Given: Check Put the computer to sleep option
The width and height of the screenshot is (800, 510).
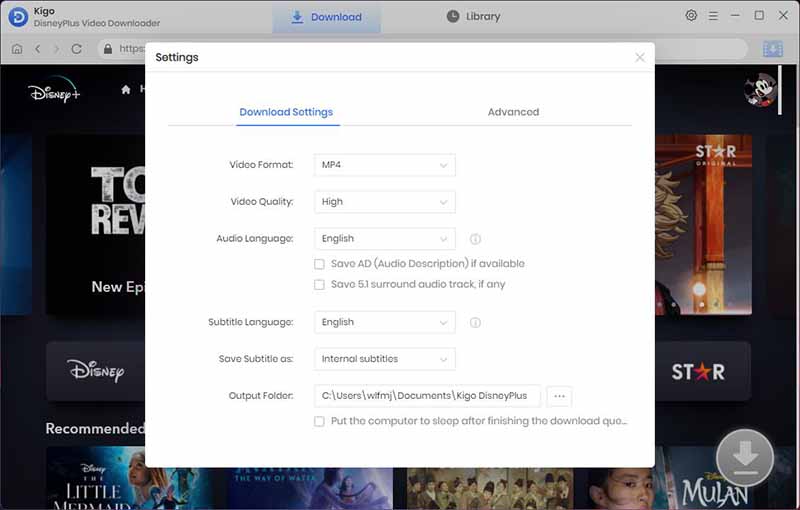Looking at the screenshot, I should (319, 421).
